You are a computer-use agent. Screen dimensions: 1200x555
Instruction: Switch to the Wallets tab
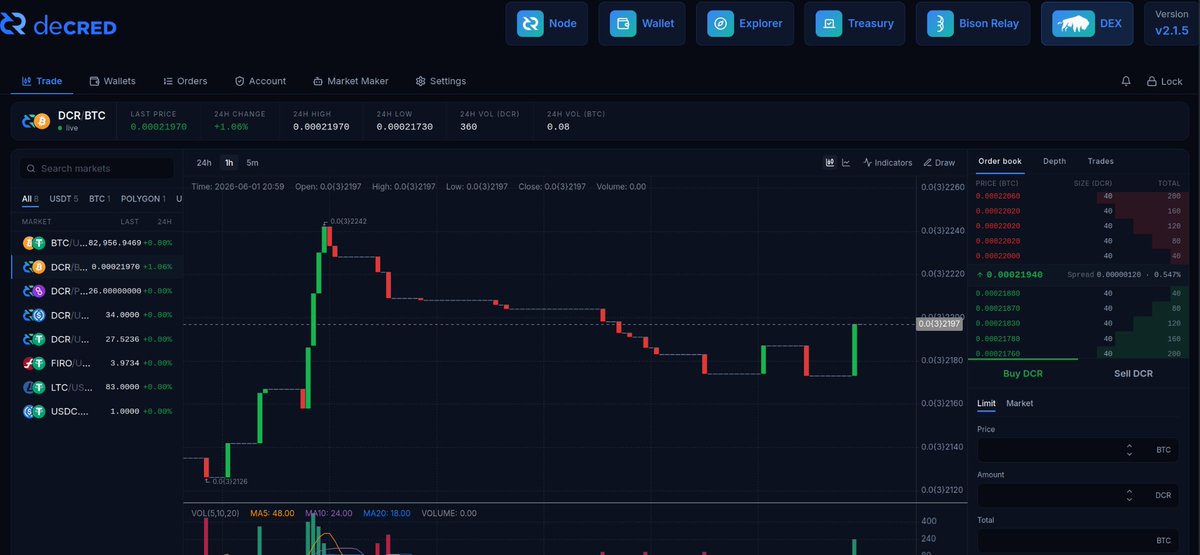pyautogui.click(x=112, y=81)
